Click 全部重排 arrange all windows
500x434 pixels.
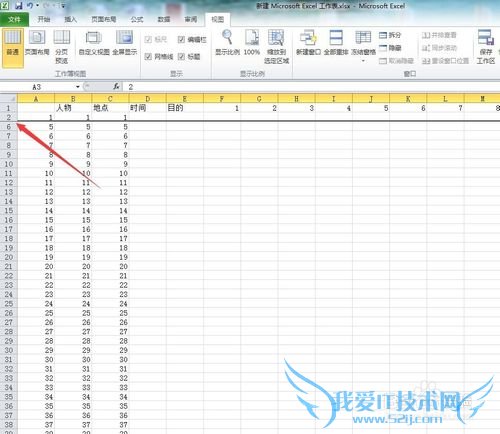coord(336,43)
